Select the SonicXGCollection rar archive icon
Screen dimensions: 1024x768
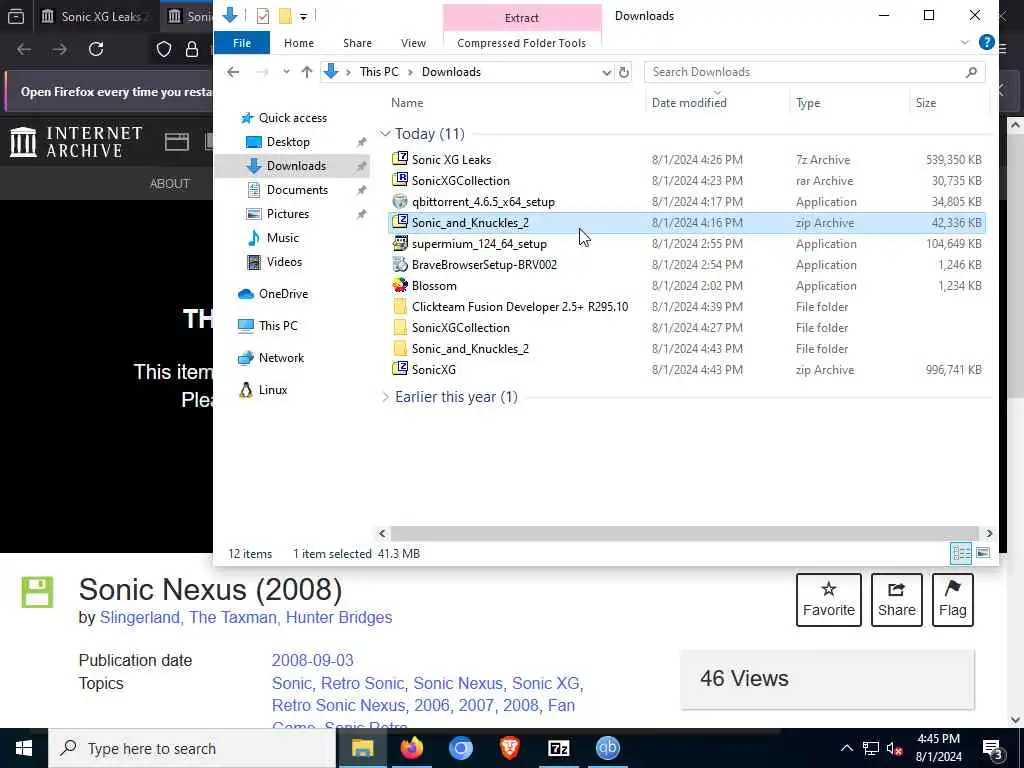click(400, 180)
